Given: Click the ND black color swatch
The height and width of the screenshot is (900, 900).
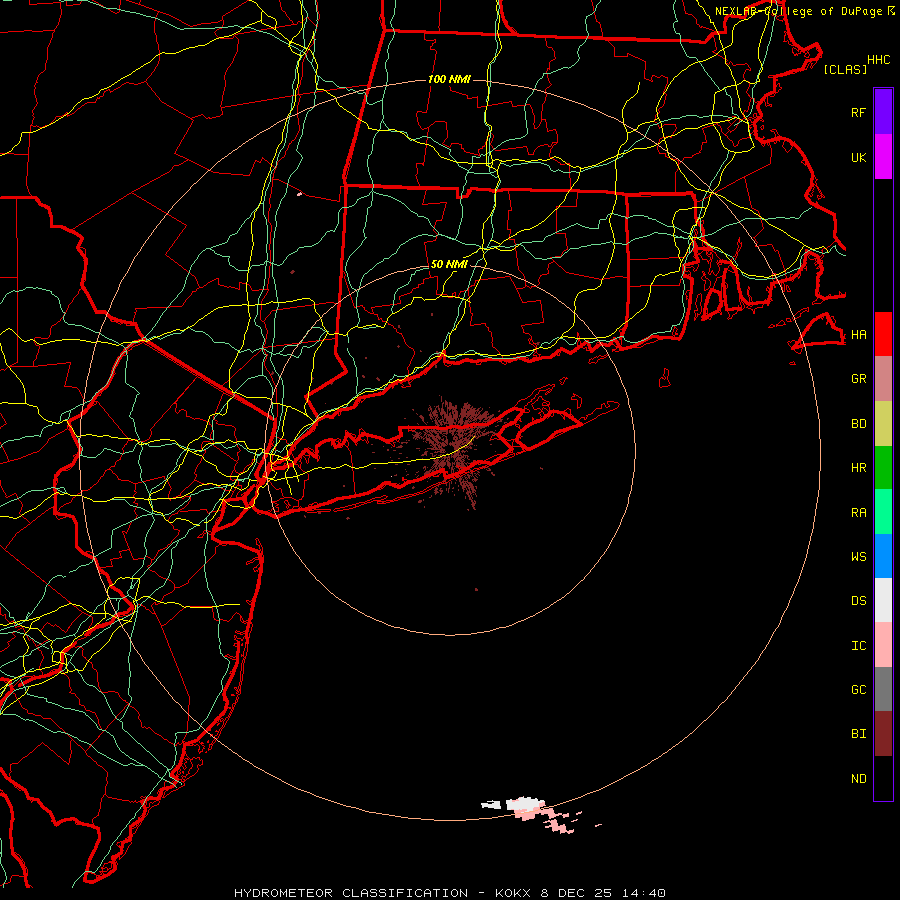Looking at the screenshot, I should tap(883, 778).
